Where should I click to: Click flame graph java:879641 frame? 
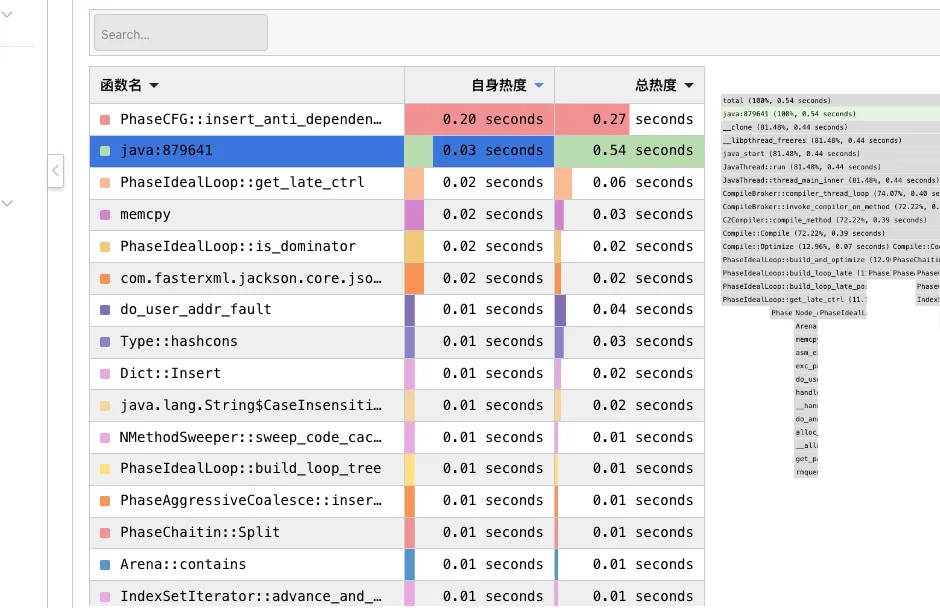click(x=830, y=114)
